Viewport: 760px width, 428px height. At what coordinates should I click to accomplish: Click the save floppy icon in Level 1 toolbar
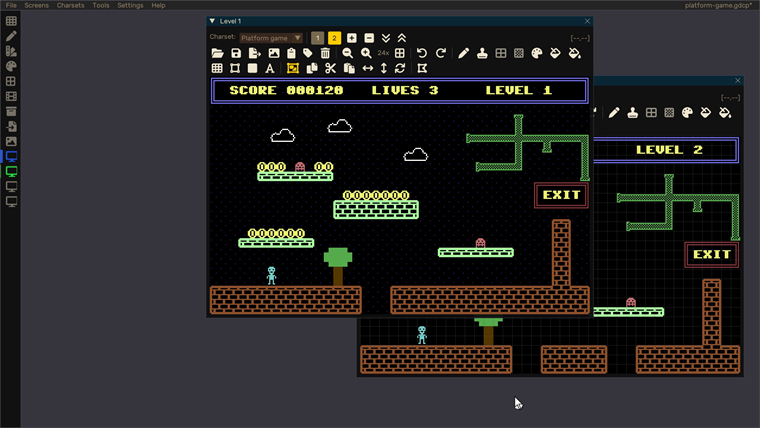point(236,53)
